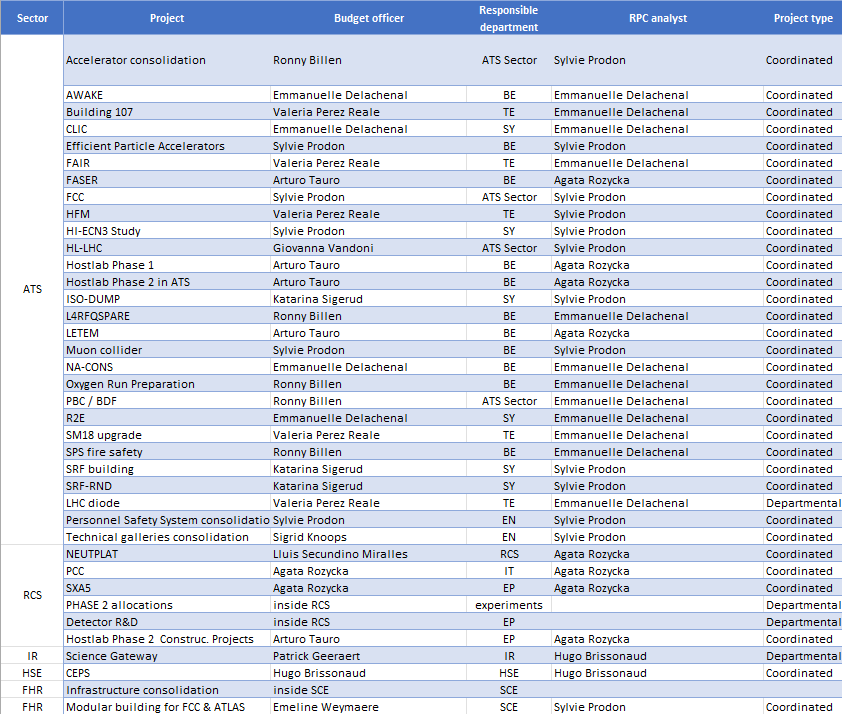Select the IT department cell in PCC row
Image resolution: width=842 pixels, height=714 pixels.
508,571
